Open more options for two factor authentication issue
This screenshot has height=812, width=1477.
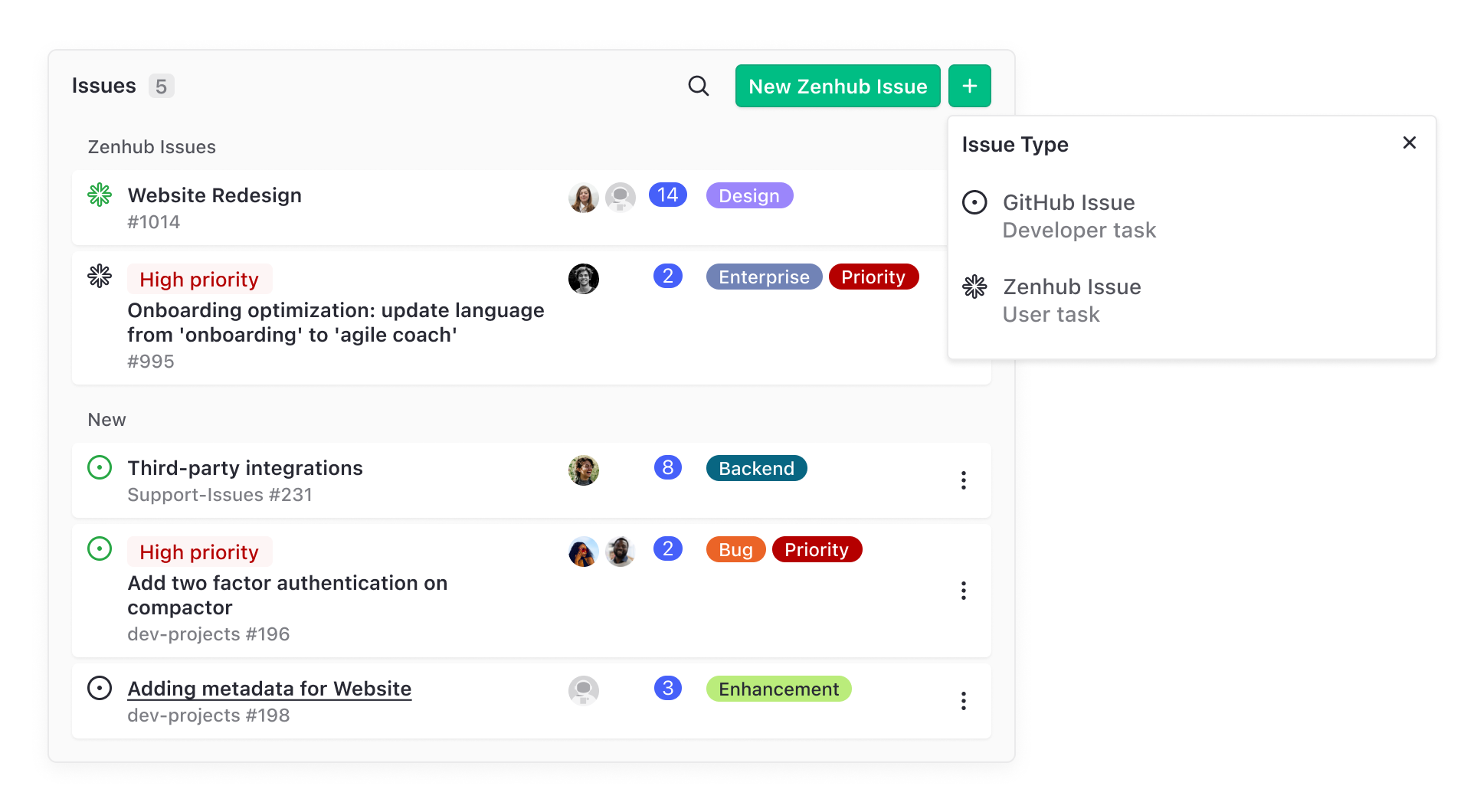click(x=963, y=591)
